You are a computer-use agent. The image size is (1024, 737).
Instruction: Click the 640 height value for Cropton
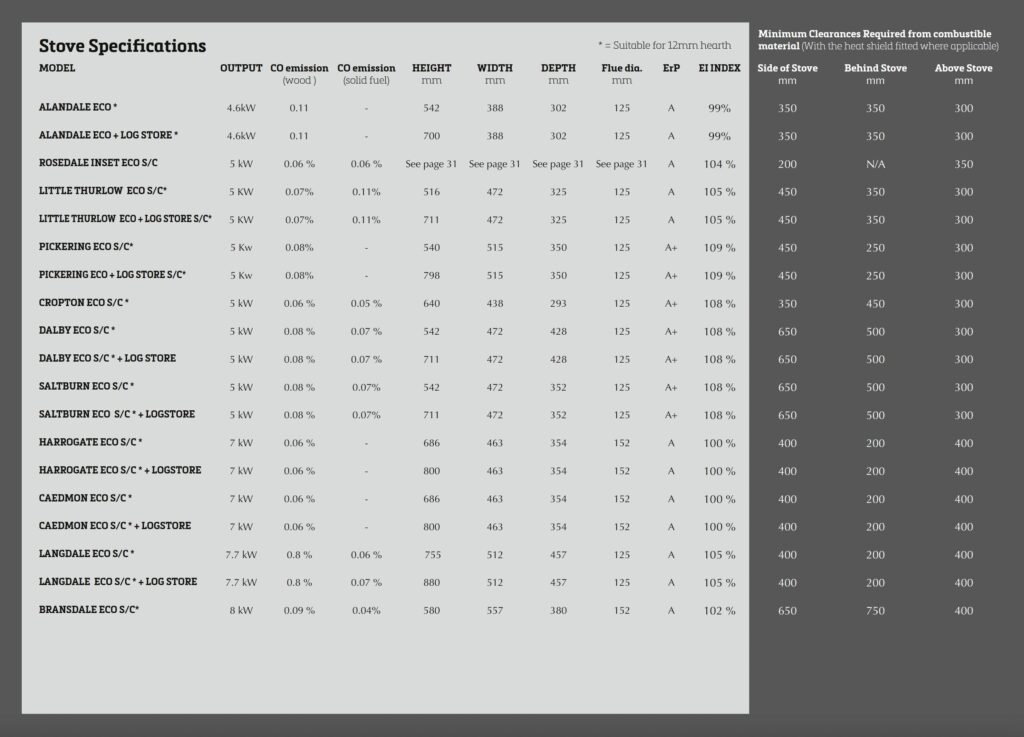tap(432, 304)
